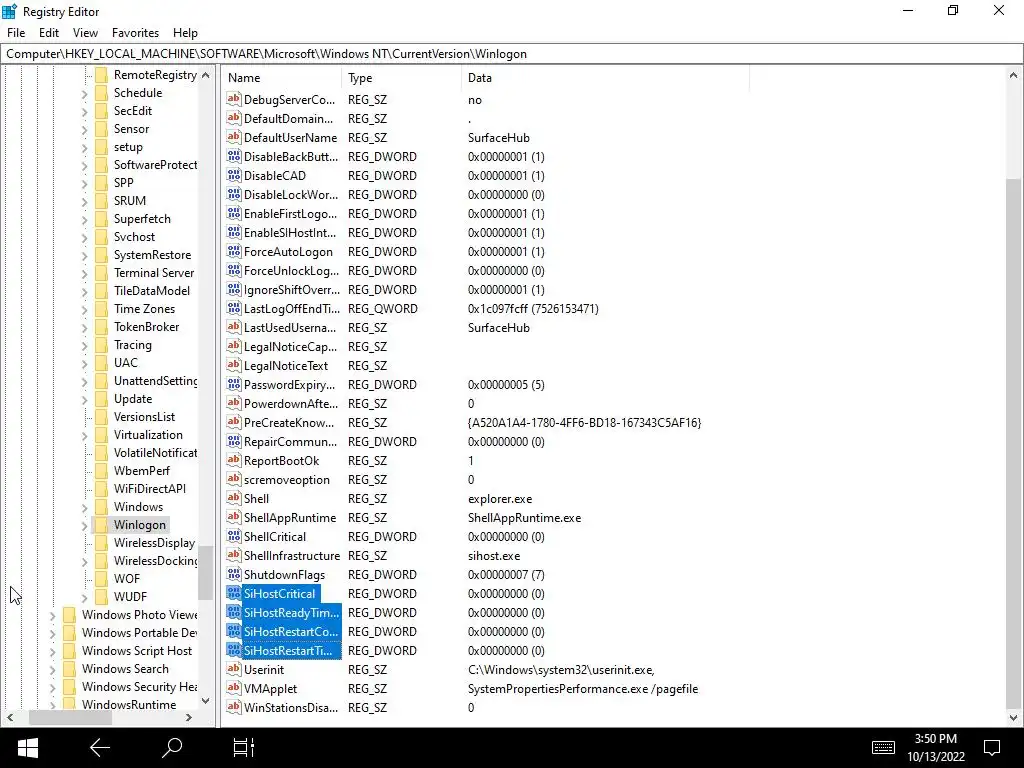Expand the Windows Search tree node

[x=52, y=669]
